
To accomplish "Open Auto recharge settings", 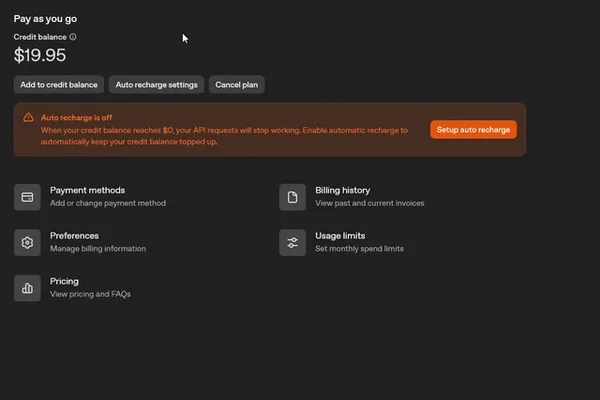I will coord(157,85).
